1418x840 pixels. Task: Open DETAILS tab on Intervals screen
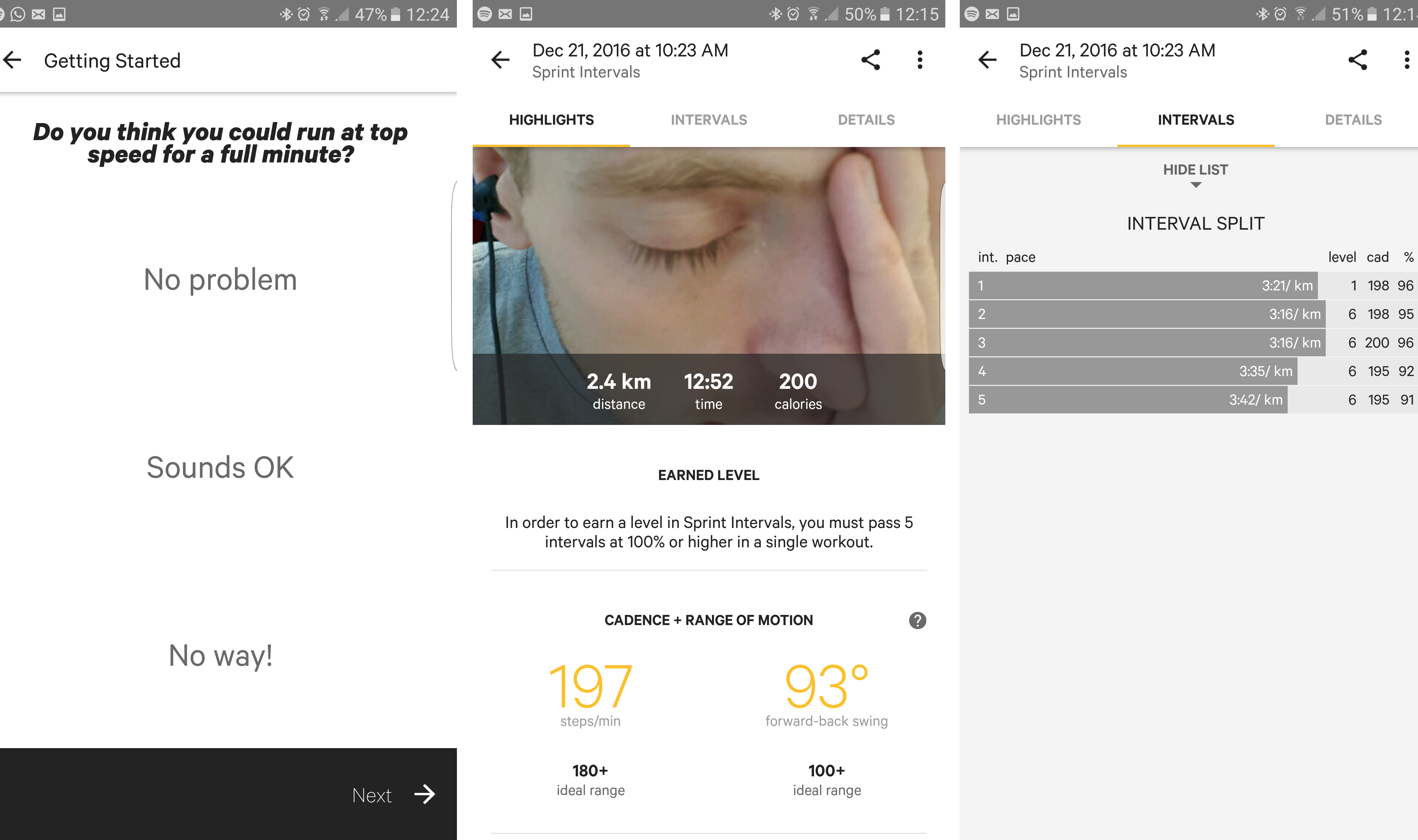point(1353,120)
